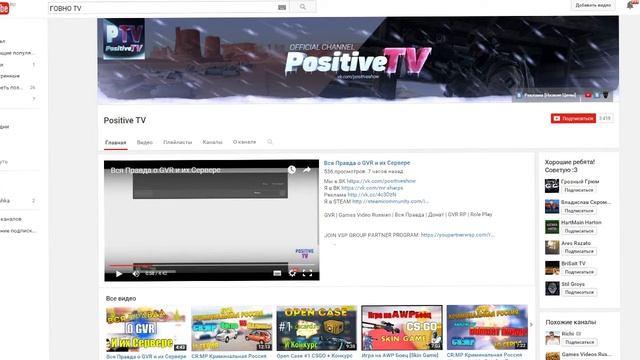Open the CR:MP 7:22 video thumbnail
The width and height of the screenshot is (640, 360).
coord(487,327)
